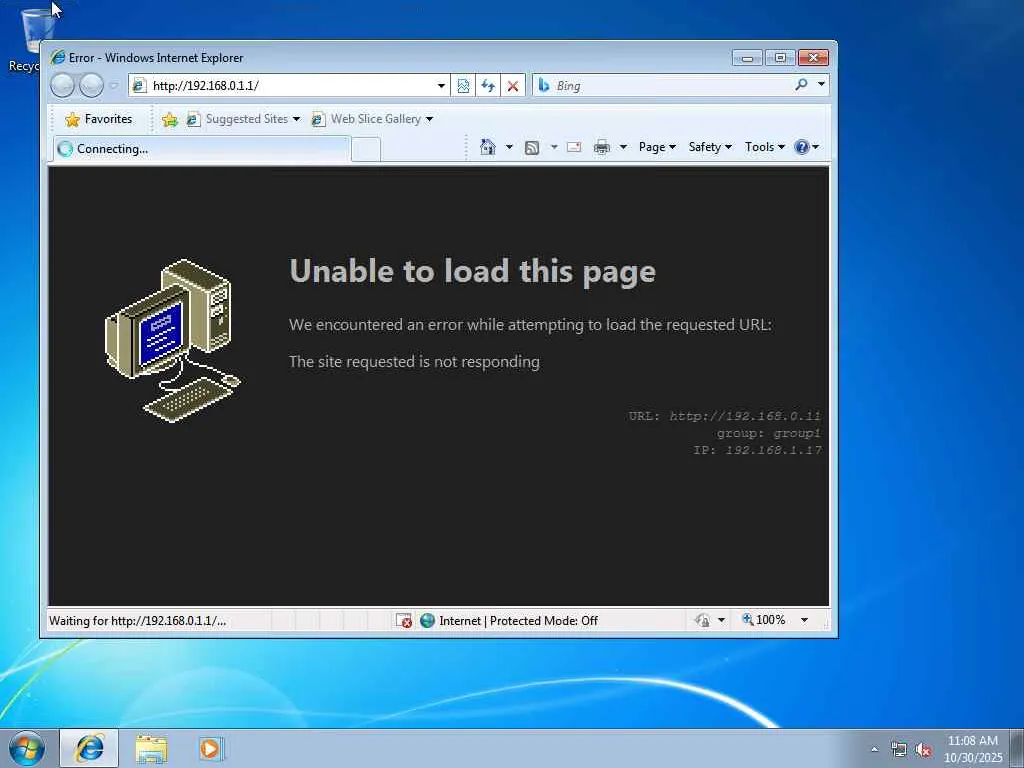Click the 100% zoom level button
Screen dimensions: 1024x768
[763, 619]
